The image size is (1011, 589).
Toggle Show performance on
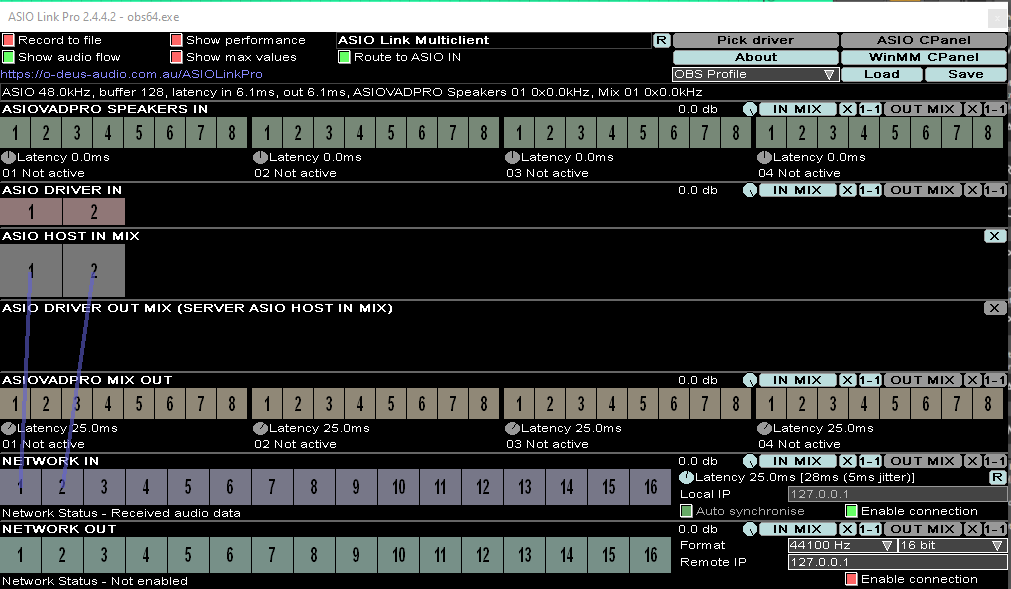pyautogui.click(x=177, y=40)
